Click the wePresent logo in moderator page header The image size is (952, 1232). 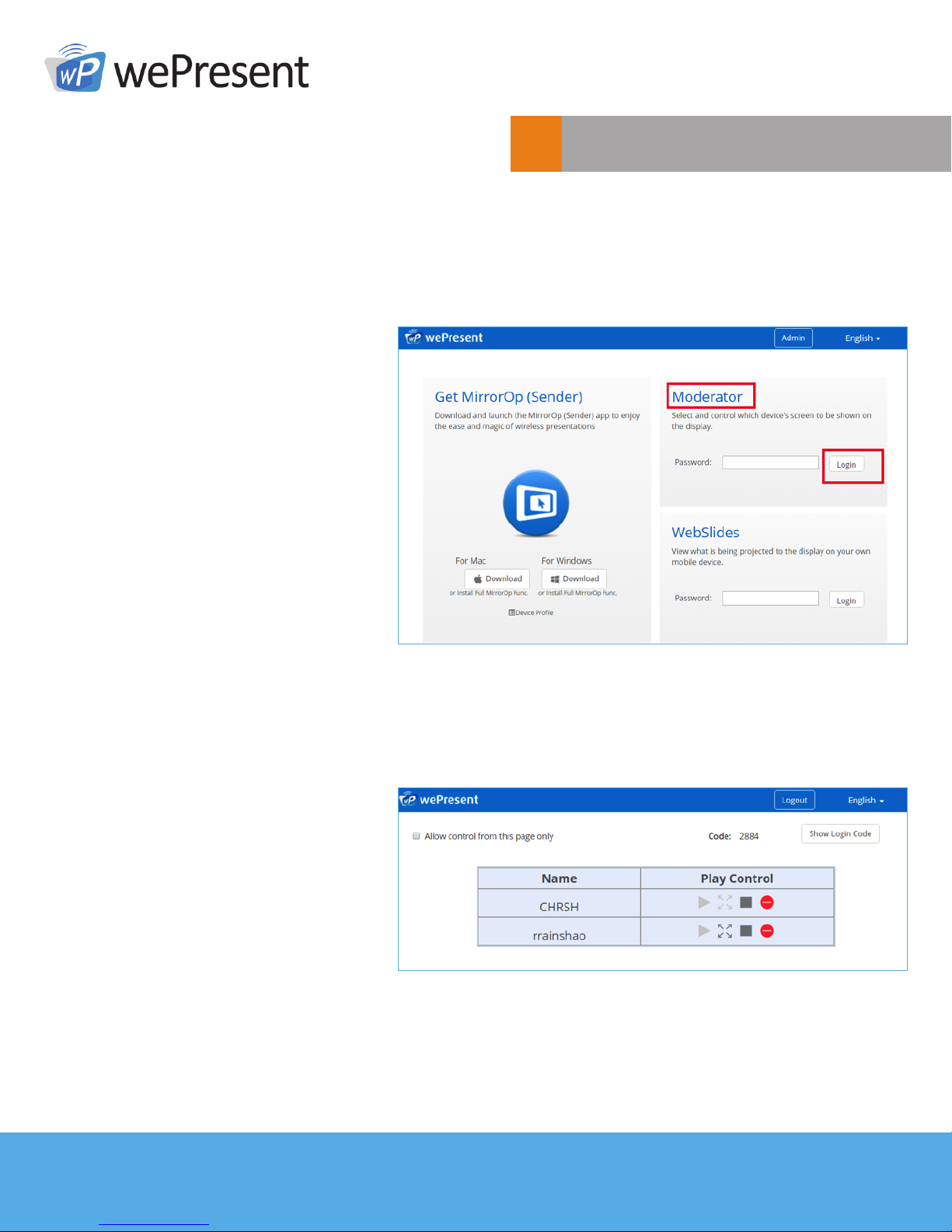[439, 799]
